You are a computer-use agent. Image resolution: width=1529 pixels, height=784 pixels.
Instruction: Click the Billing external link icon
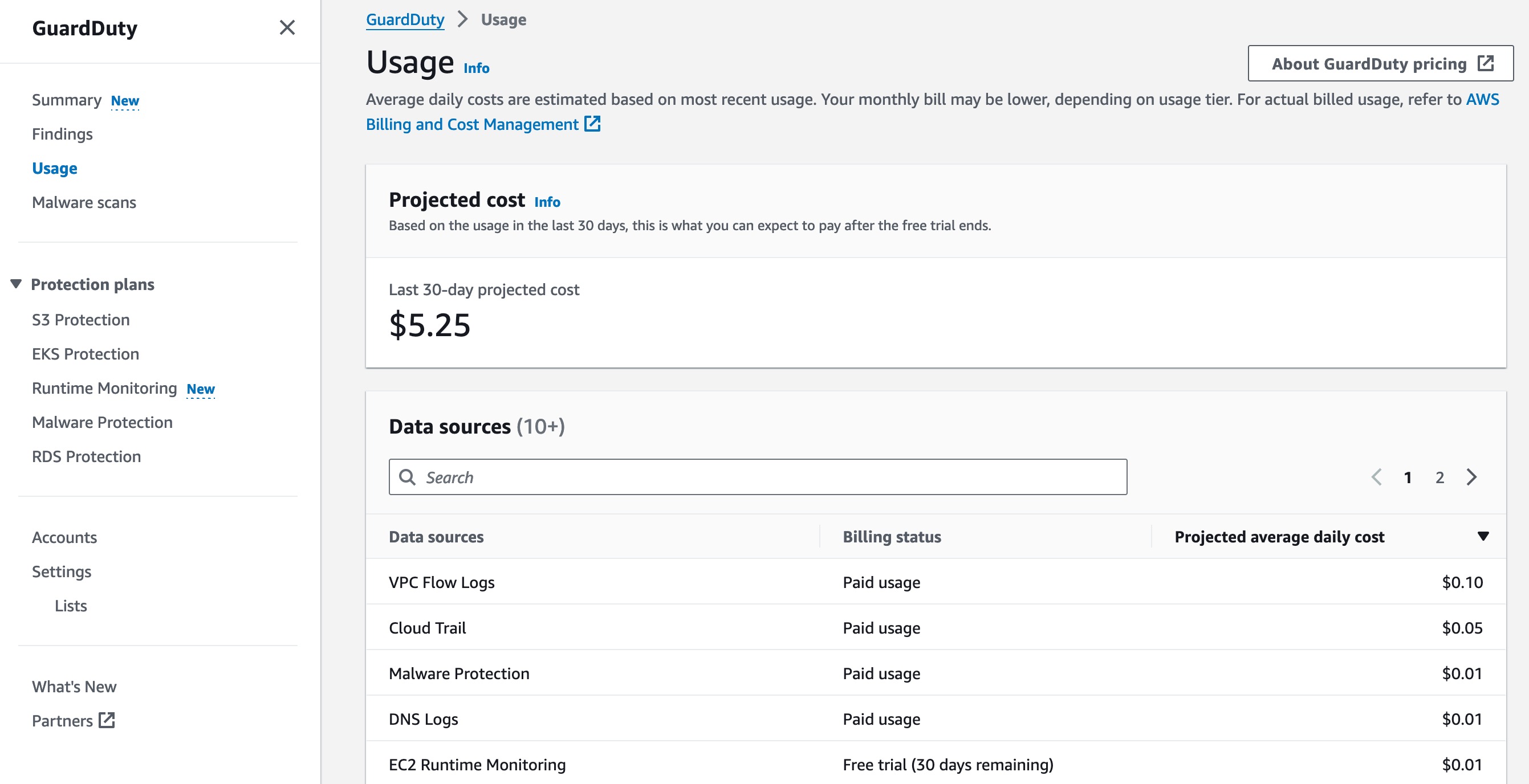(592, 123)
